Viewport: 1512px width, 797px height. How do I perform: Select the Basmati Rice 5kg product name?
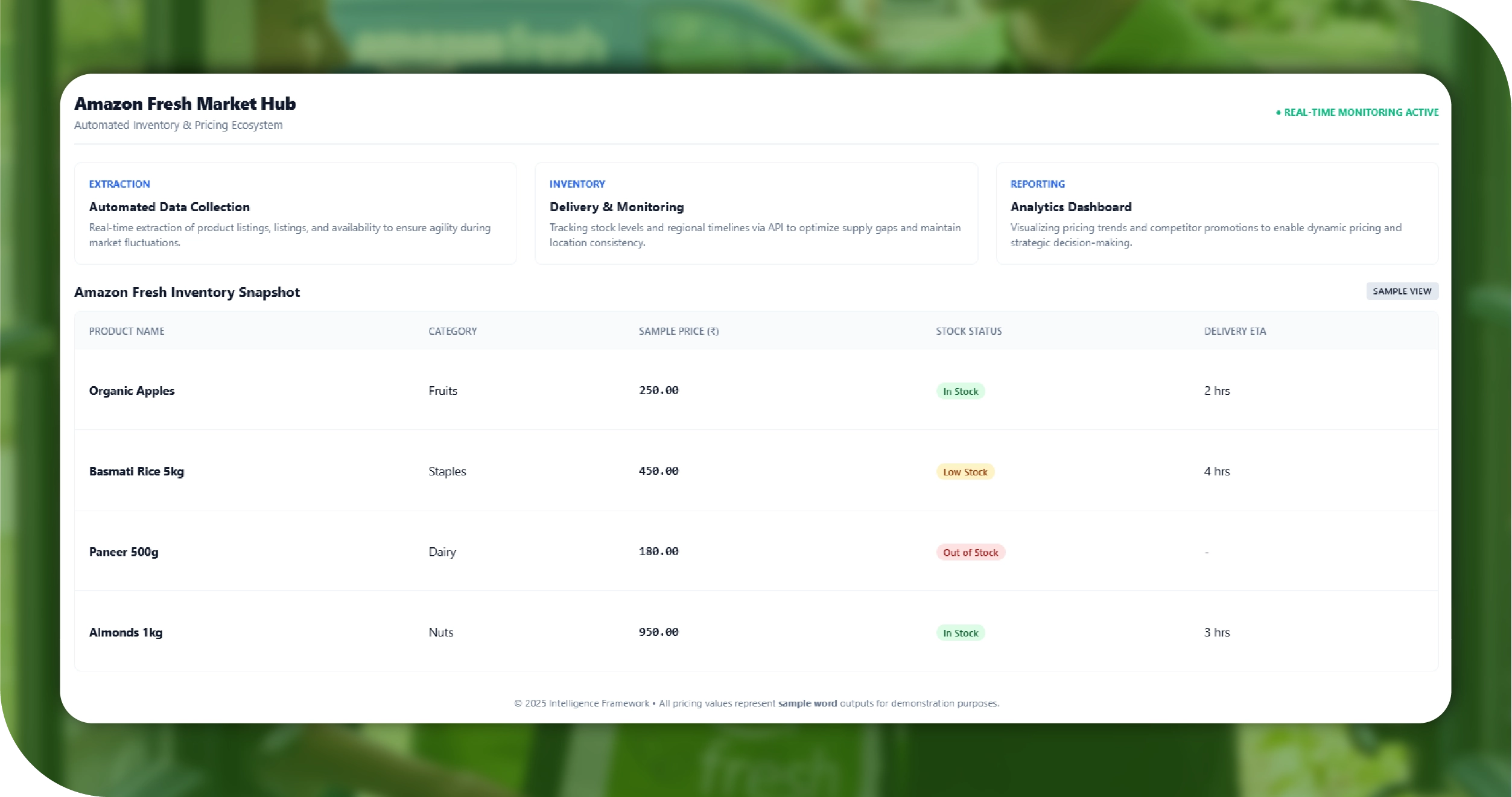pos(136,471)
